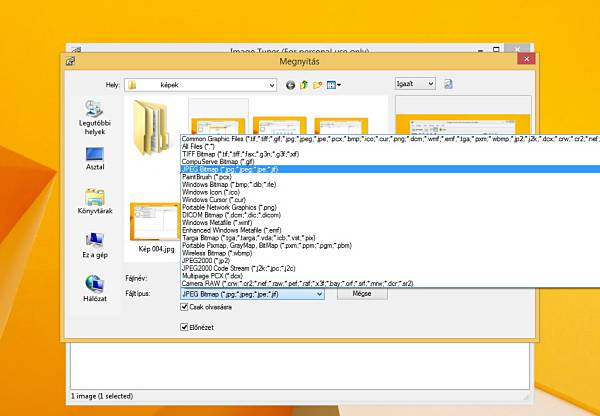The image size is (600, 416).
Task: Click the '1 image (1 selected)' status text
Action: (x=102, y=396)
